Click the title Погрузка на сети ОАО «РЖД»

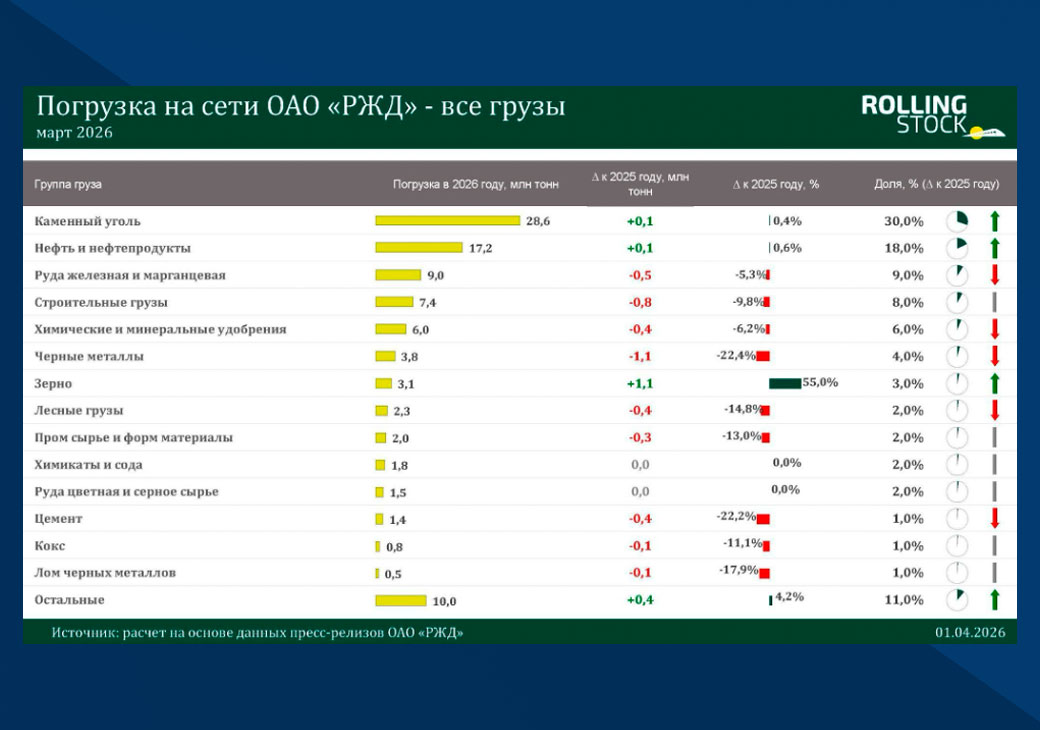[x=300, y=106]
